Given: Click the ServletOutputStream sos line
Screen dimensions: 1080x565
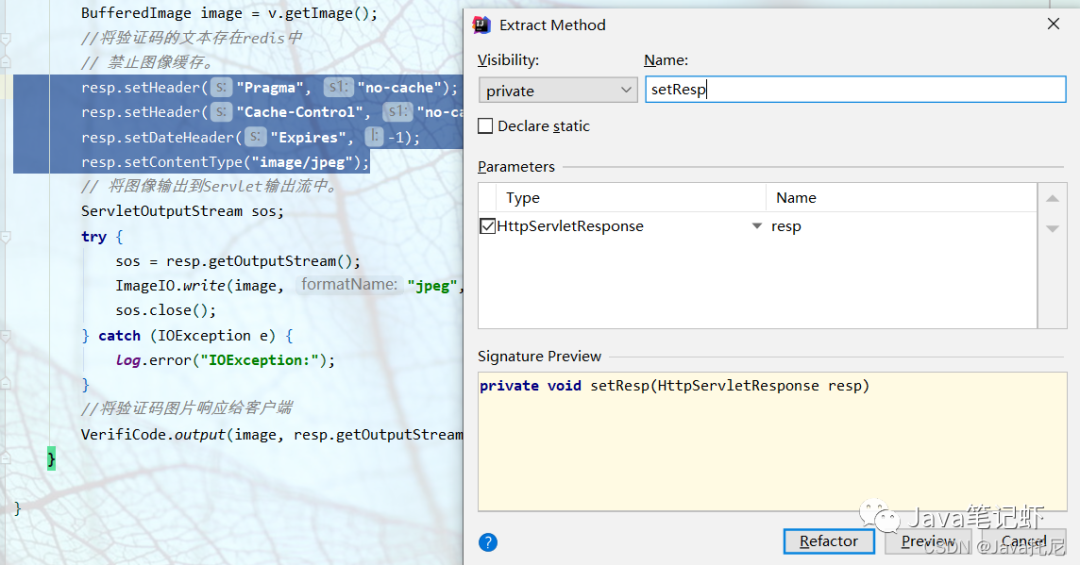Looking at the screenshot, I should 183,212.
